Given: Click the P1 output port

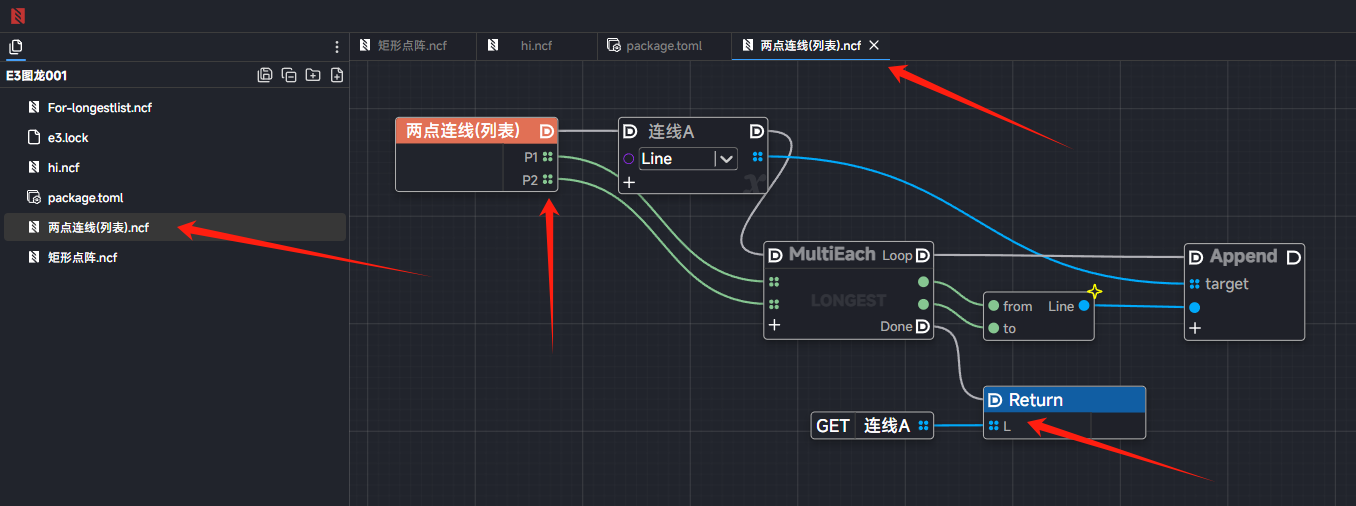Looking at the screenshot, I should (547, 157).
